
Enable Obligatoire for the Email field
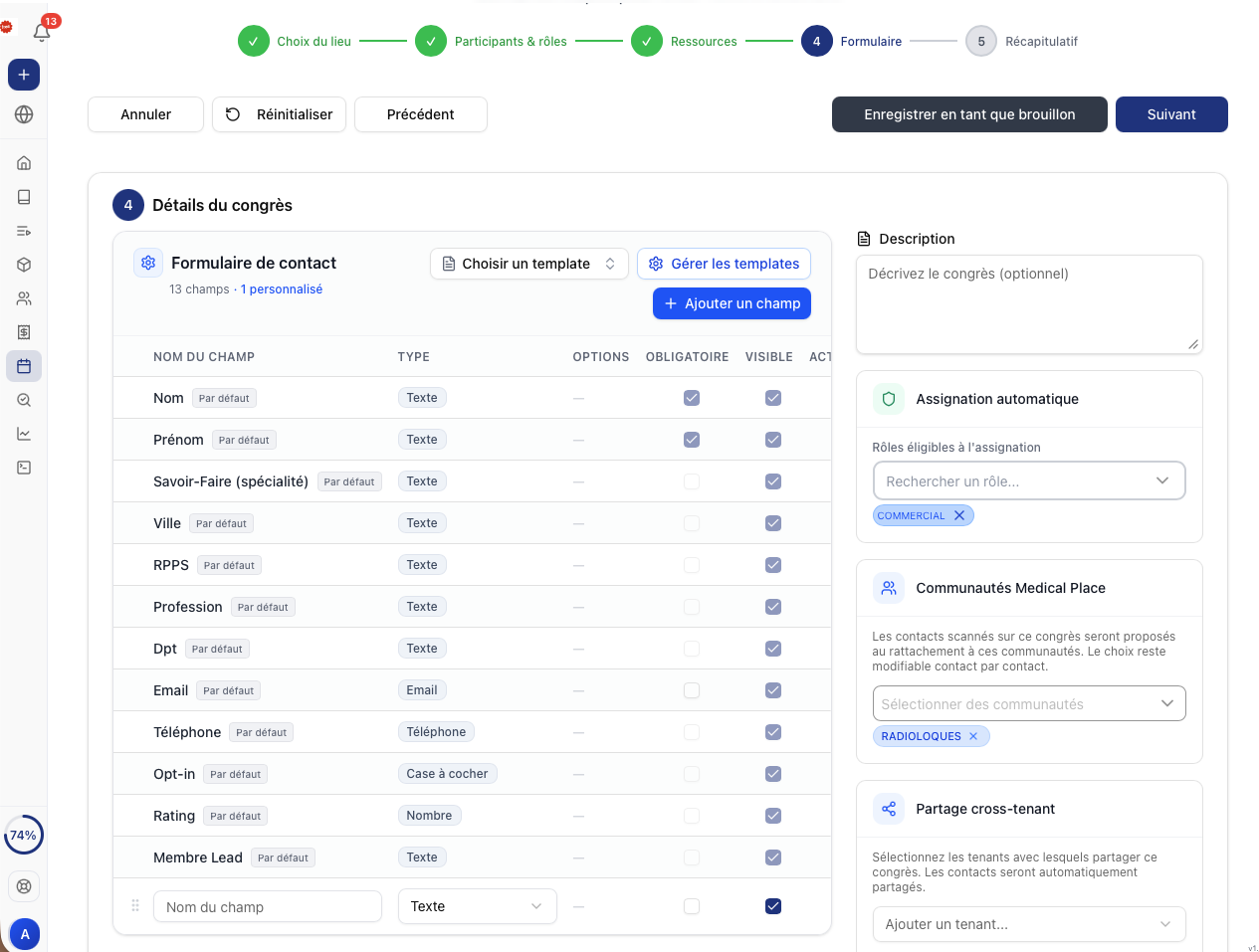click(692, 690)
